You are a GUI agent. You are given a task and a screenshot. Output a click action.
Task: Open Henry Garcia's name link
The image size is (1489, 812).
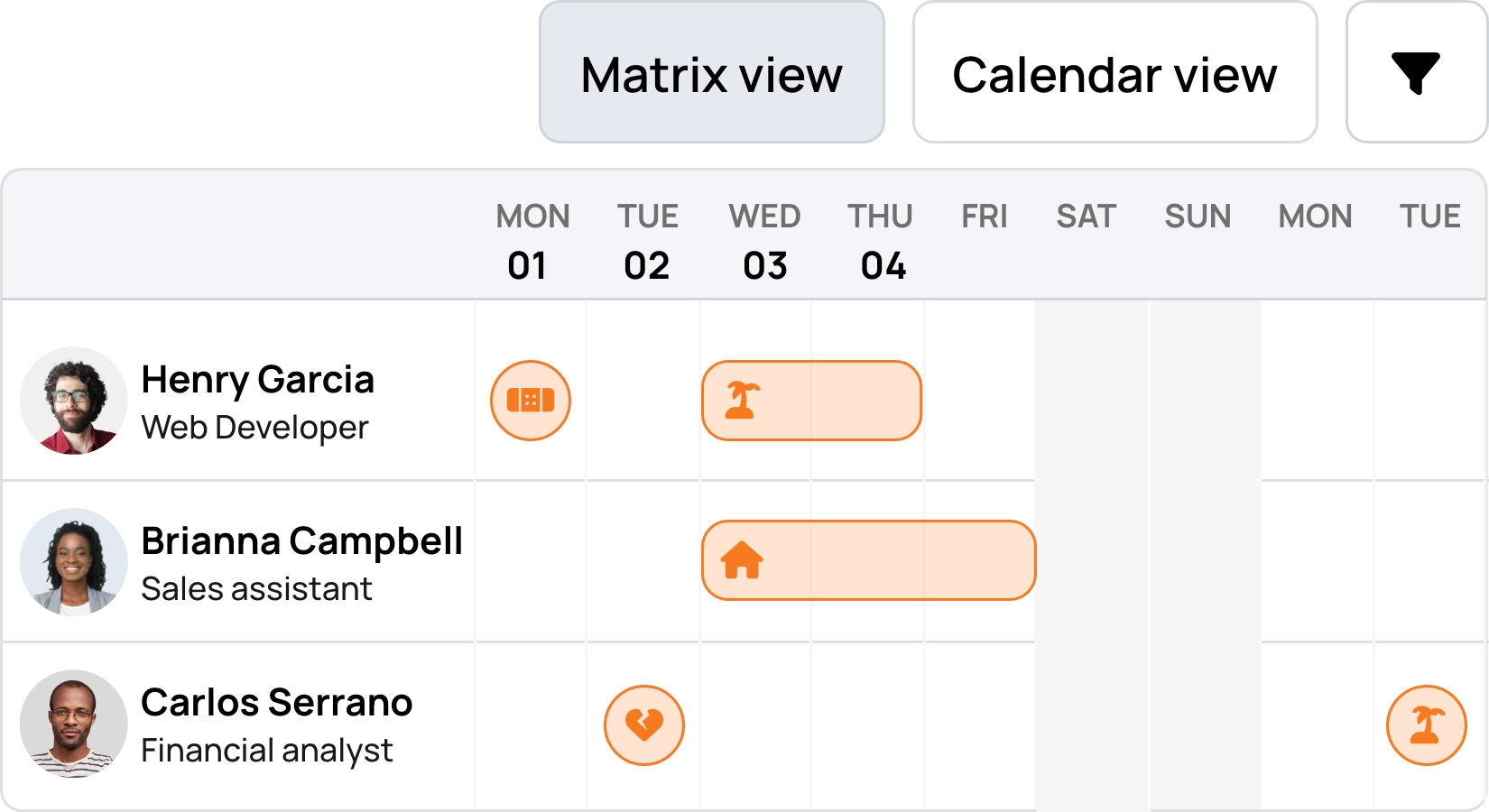click(x=259, y=380)
